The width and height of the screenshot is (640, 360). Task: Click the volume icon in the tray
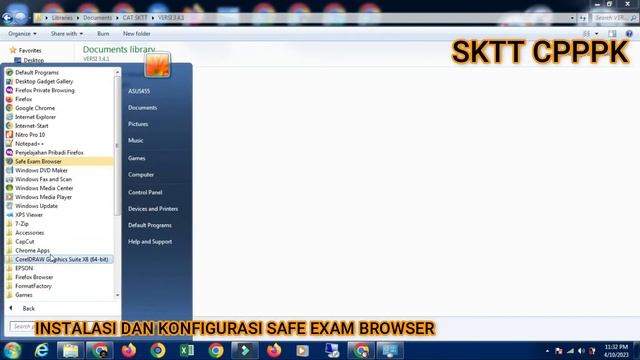point(581,351)
